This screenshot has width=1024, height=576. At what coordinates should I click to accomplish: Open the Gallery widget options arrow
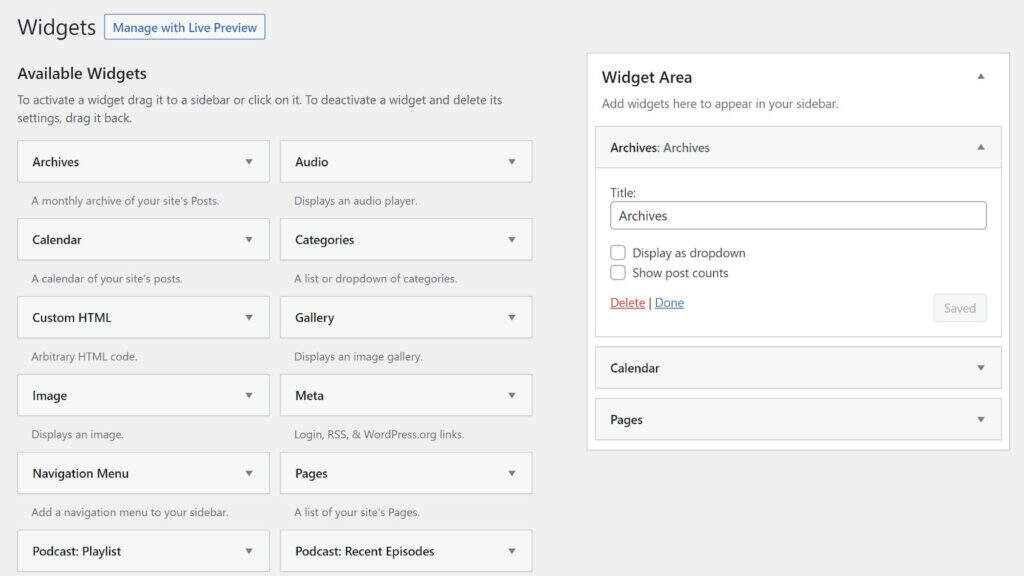pos(512,318)
